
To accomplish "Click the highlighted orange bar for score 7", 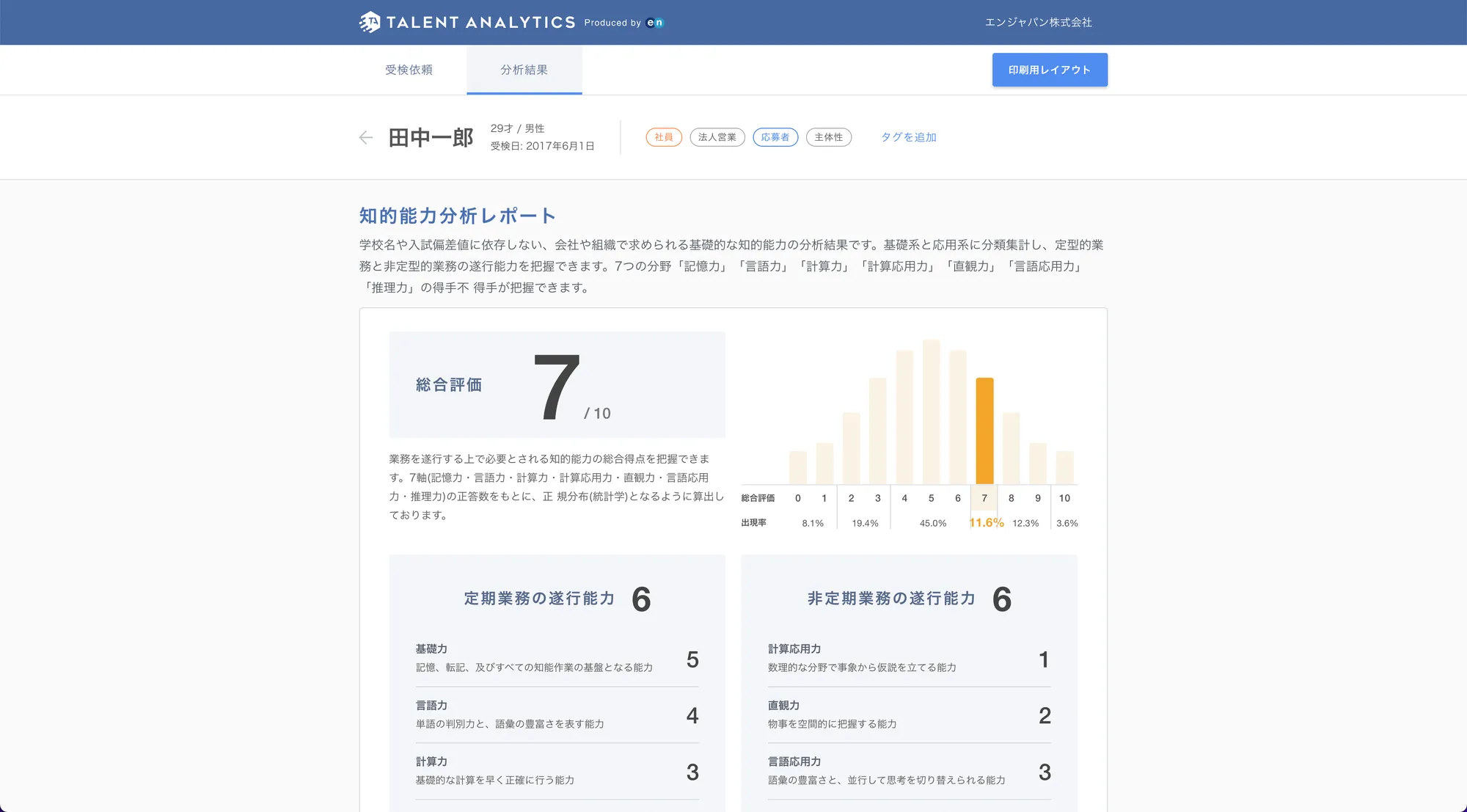I will pos(984,431).
